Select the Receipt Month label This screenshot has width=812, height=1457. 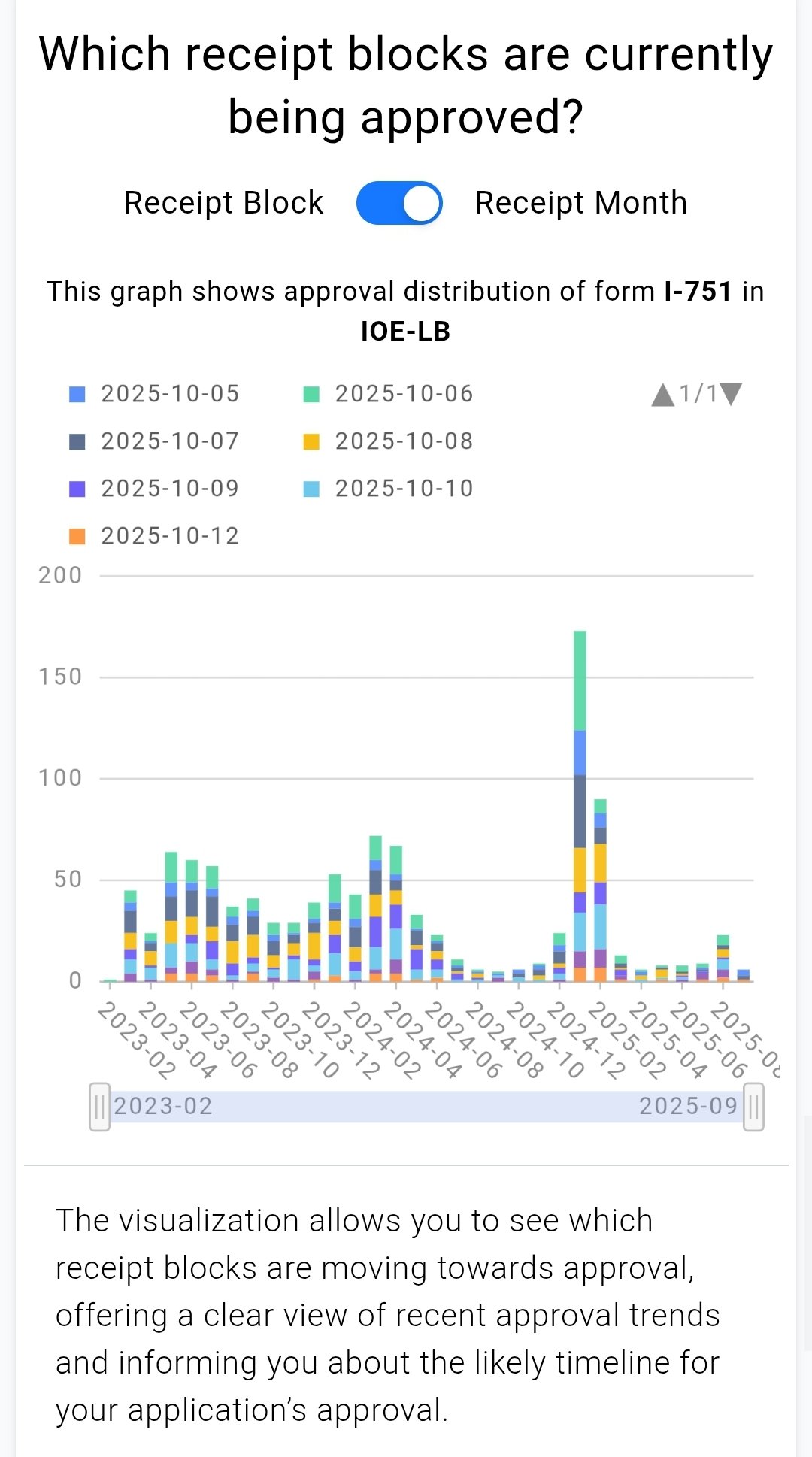pos(580,203)
